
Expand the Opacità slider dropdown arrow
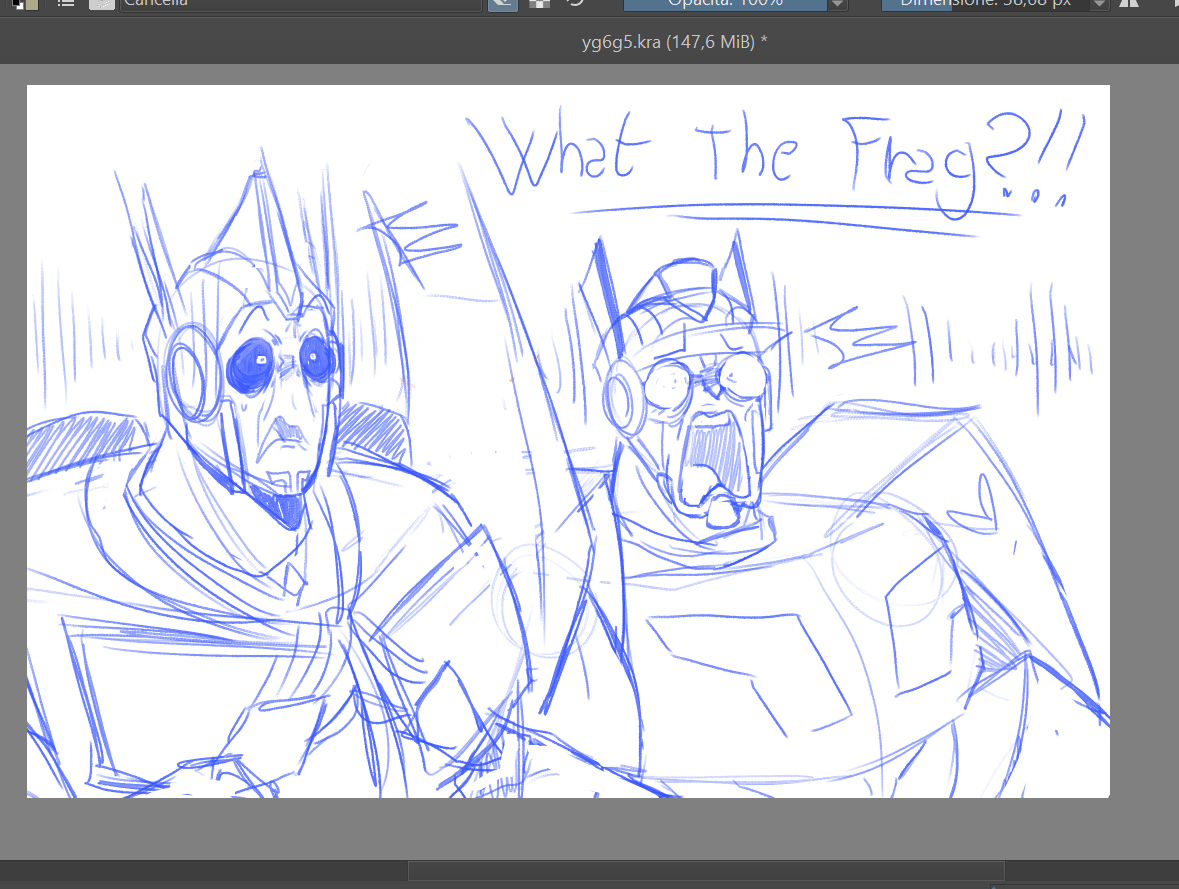838,5
